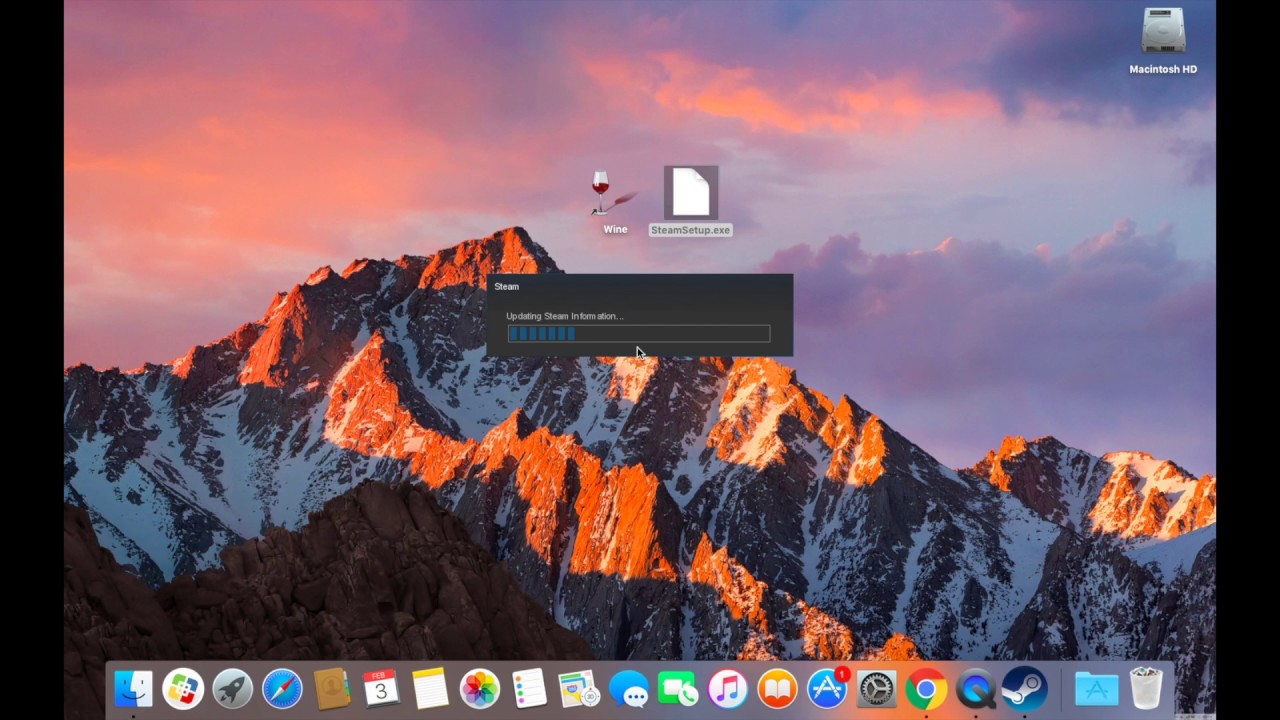
Task: Select the Wine desktop icon
Action: (612, 202)
